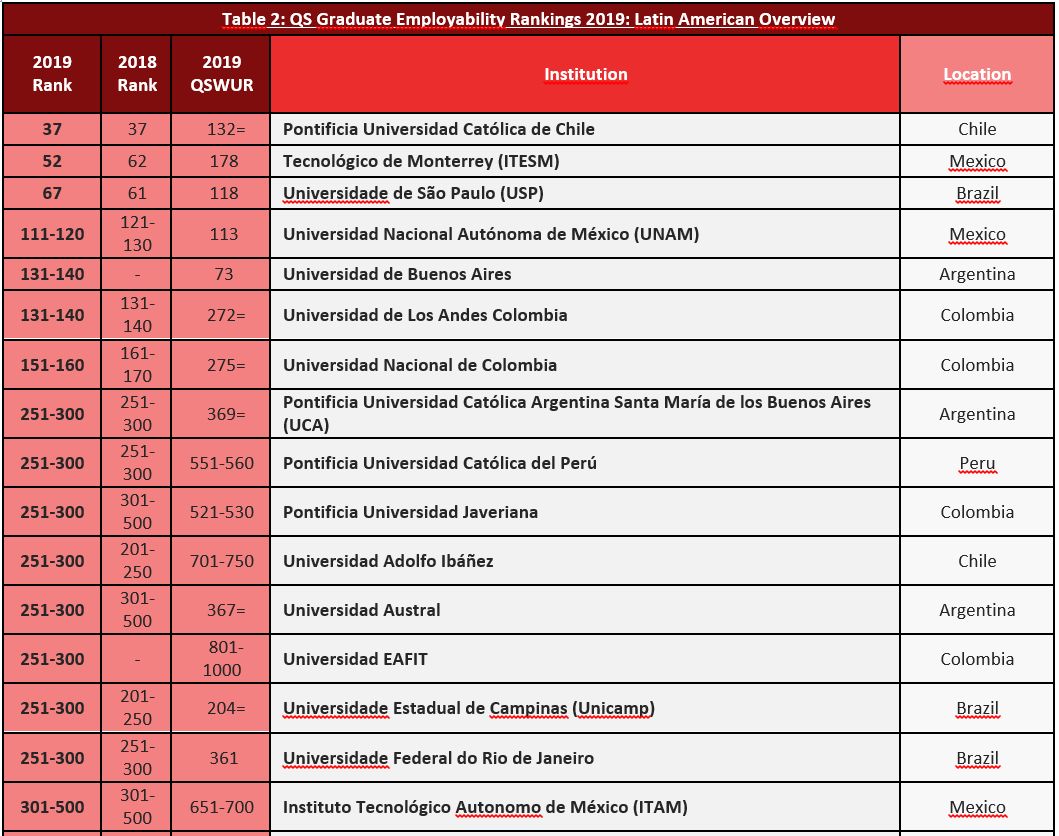Select 2019 rank '151-160' cell
This screenshot has width=1059, height=836.
click(52, 365)
